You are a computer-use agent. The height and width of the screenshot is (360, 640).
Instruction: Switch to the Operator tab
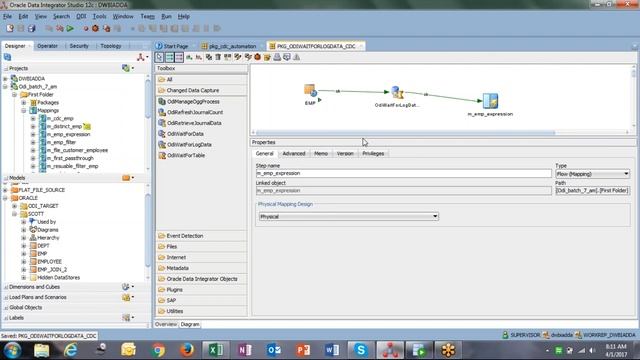pyautogui.click(x=47, y=46)
